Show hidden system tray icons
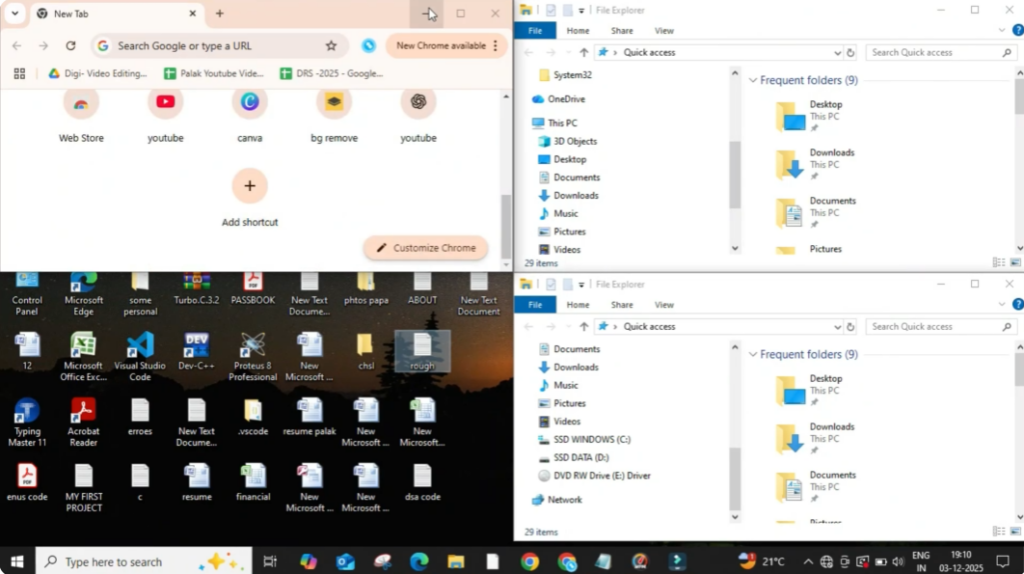 click(806, 562)
